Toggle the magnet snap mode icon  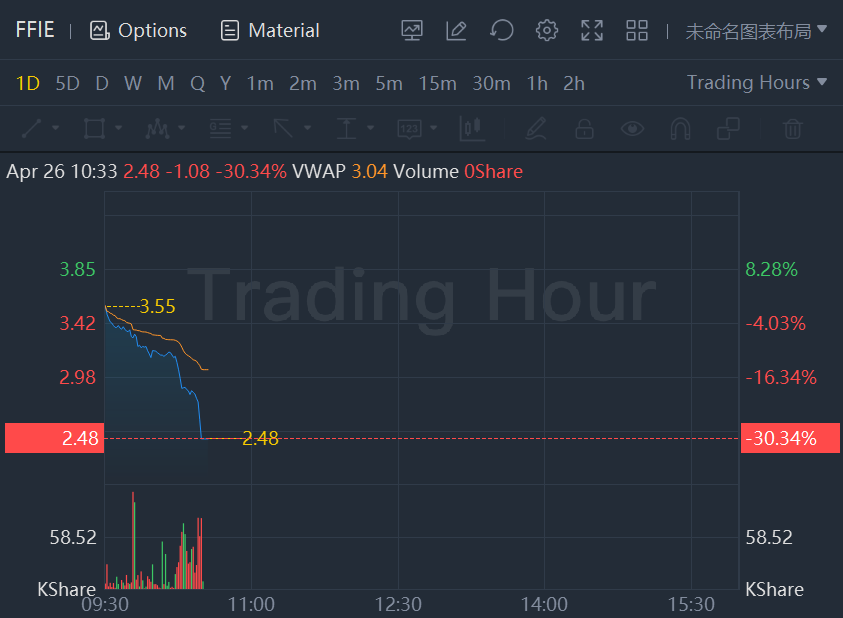point(680,128)
